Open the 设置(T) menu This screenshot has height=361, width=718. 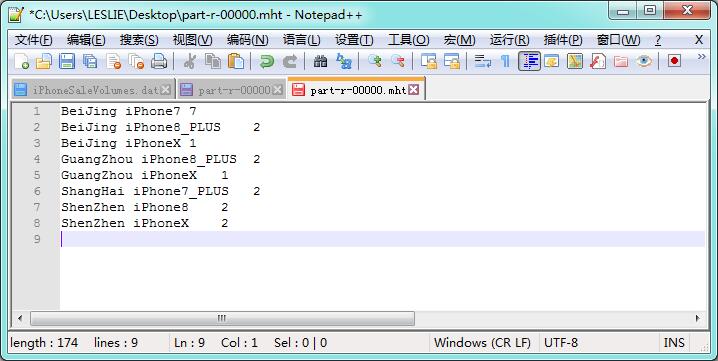[x=354, y=40]
